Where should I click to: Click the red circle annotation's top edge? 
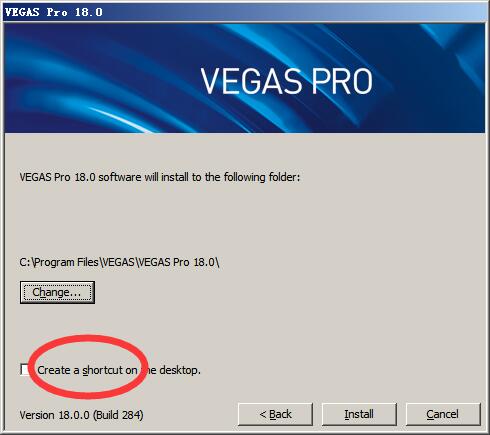[x=87, y=339]
